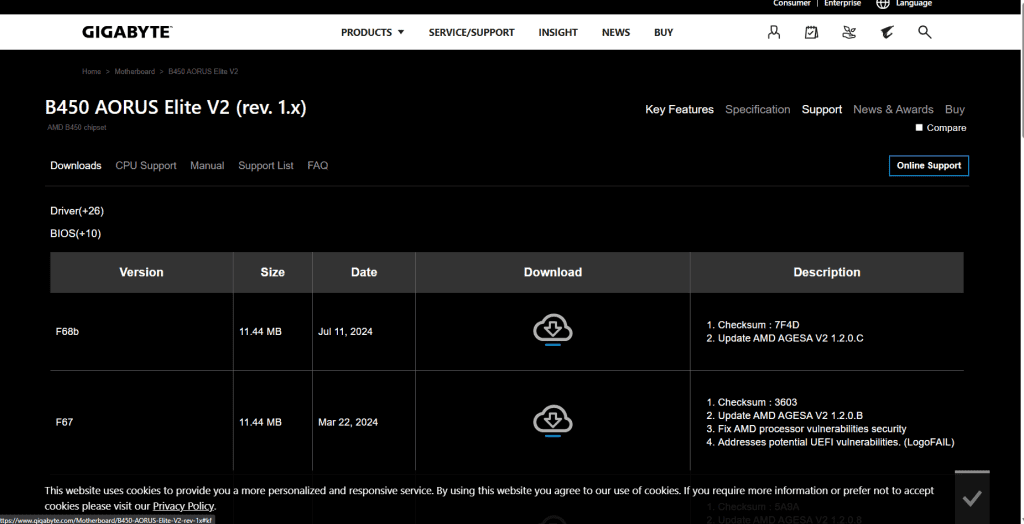Click the globe Language icon
This screenshot has height=524, width=1024.
tap(883, 4)
